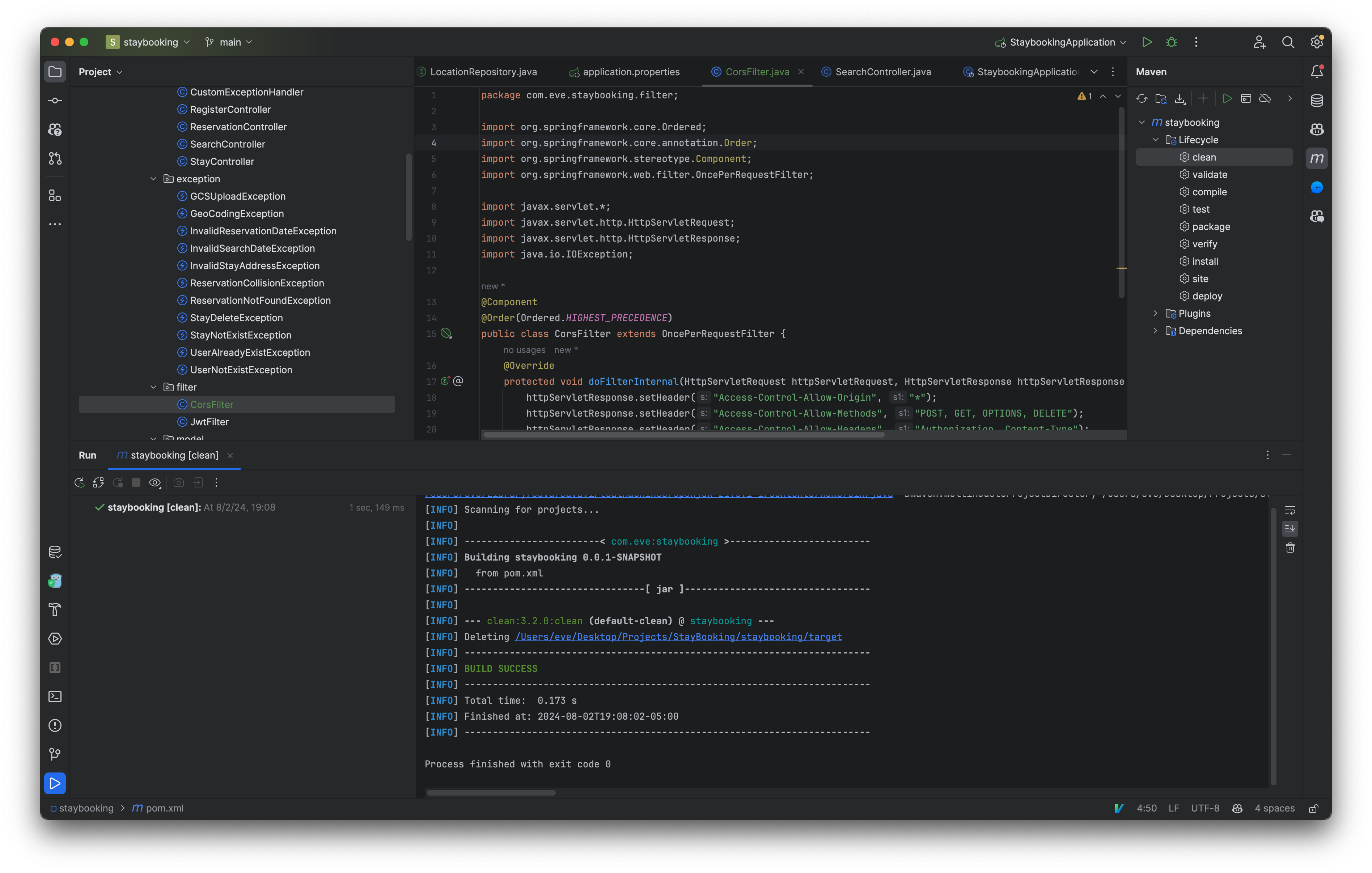Click the editor horizontal scrollbar
The height and width of the screenshot is (873, 1372).
(684, 434)
